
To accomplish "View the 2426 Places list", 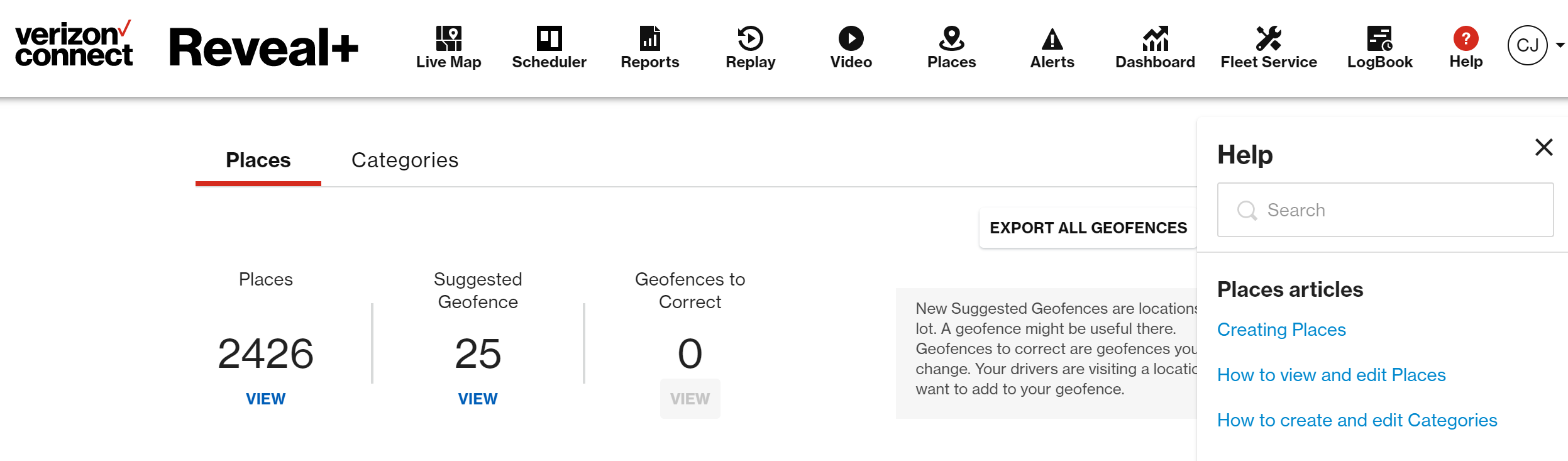I will click(265, 399).
